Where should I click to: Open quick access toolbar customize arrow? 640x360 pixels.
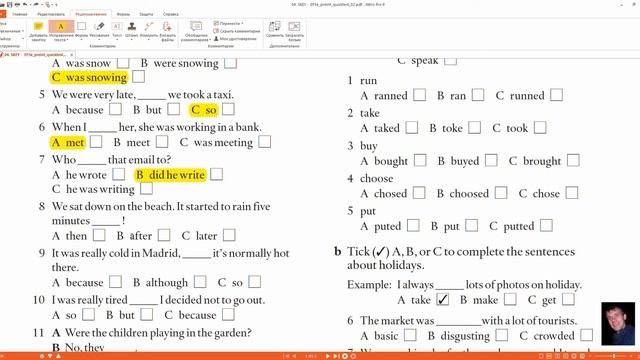click(56, 4)
